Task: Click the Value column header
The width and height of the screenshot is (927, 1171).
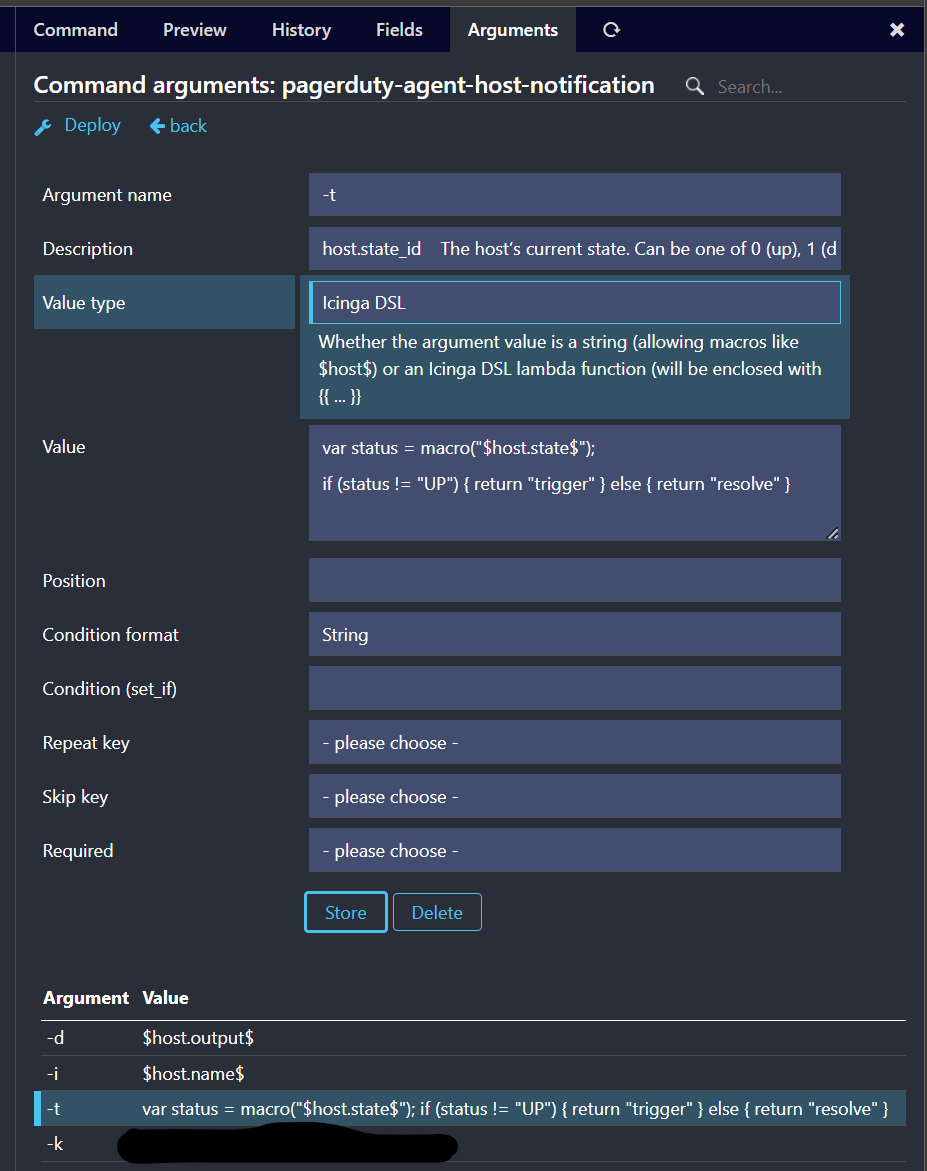Action: (165, 998)
